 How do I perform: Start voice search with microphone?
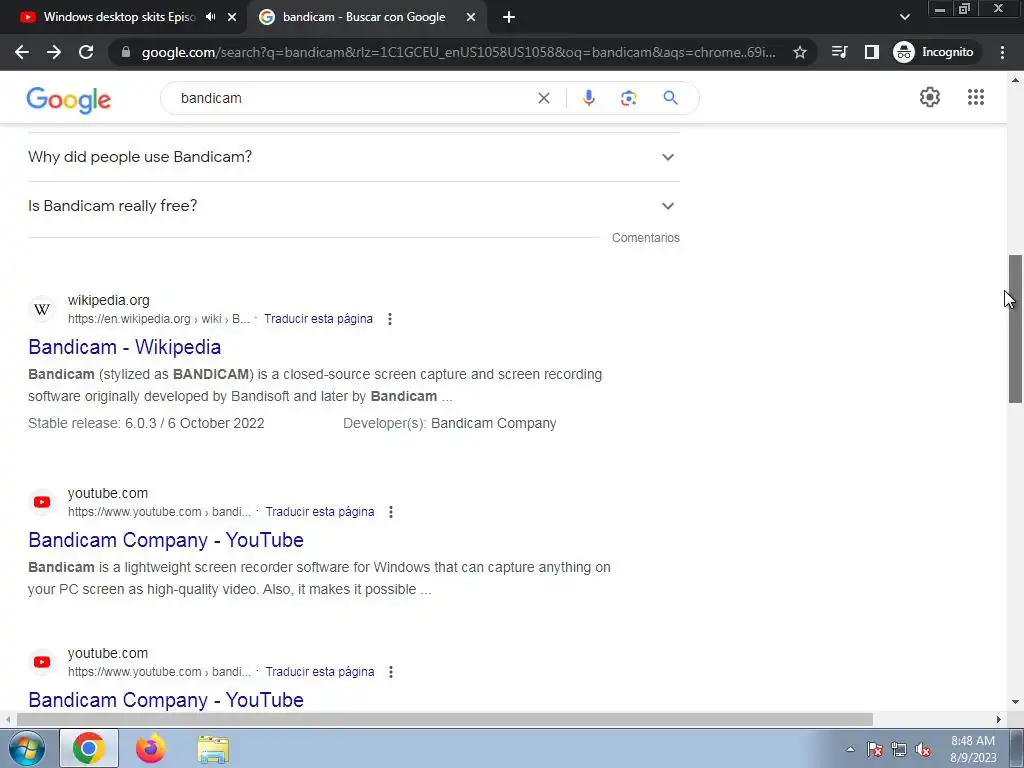(588, 98)
